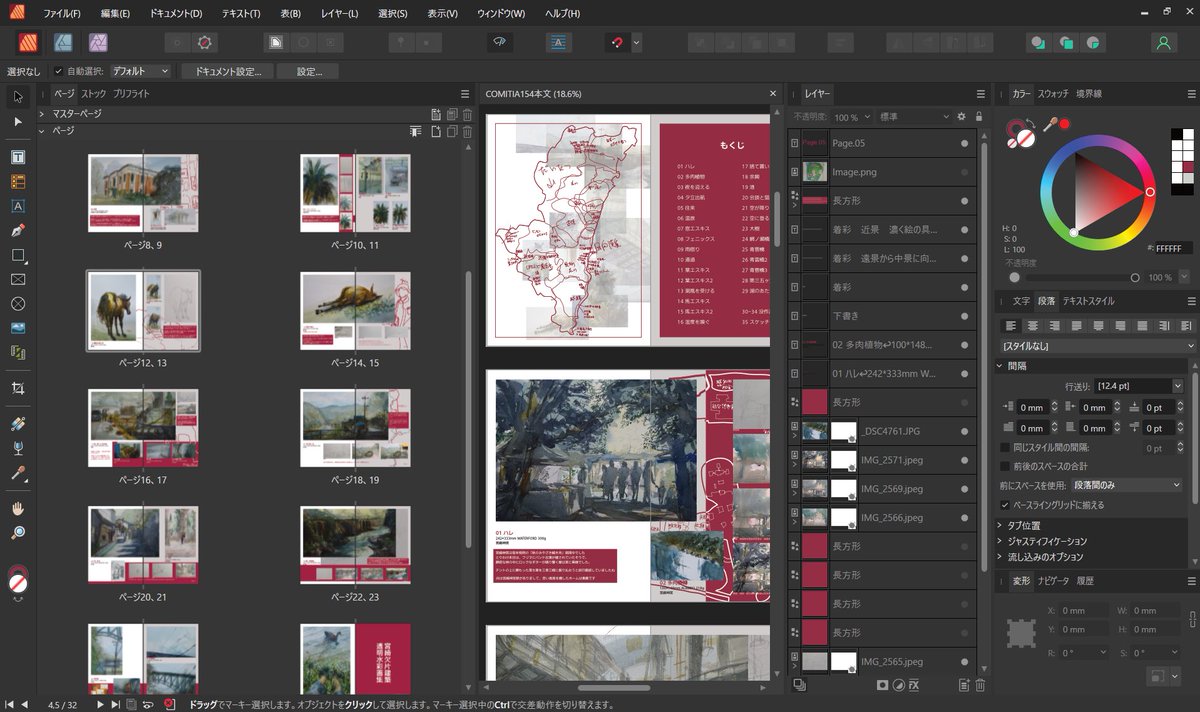The height and width of the screenshot is (712, 1200).
Task: Close the COMITIA154本文 document tab
Action: point(772,93)
